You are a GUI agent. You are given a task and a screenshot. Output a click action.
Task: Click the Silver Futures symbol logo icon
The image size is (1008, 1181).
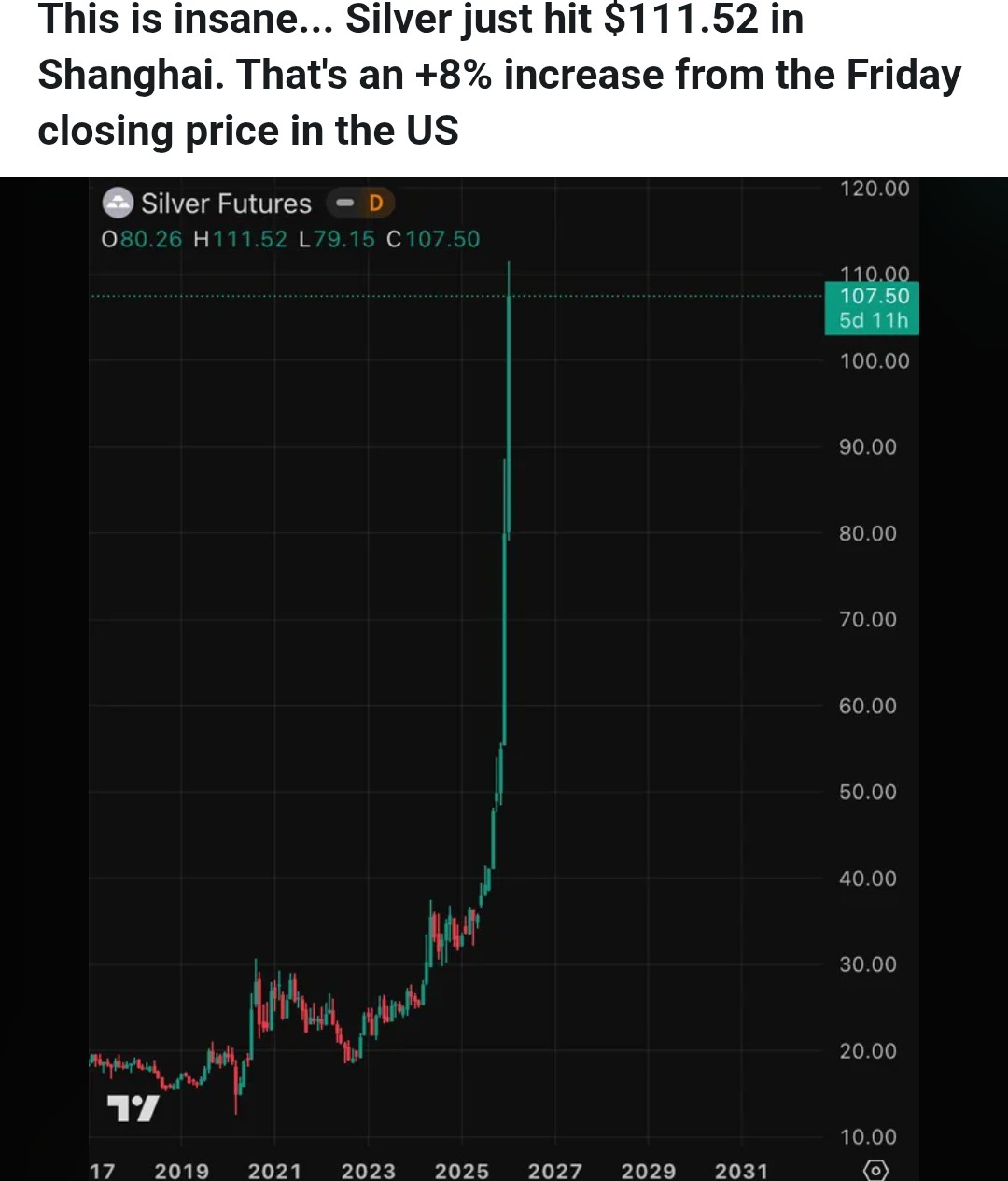tap(118, 203)
